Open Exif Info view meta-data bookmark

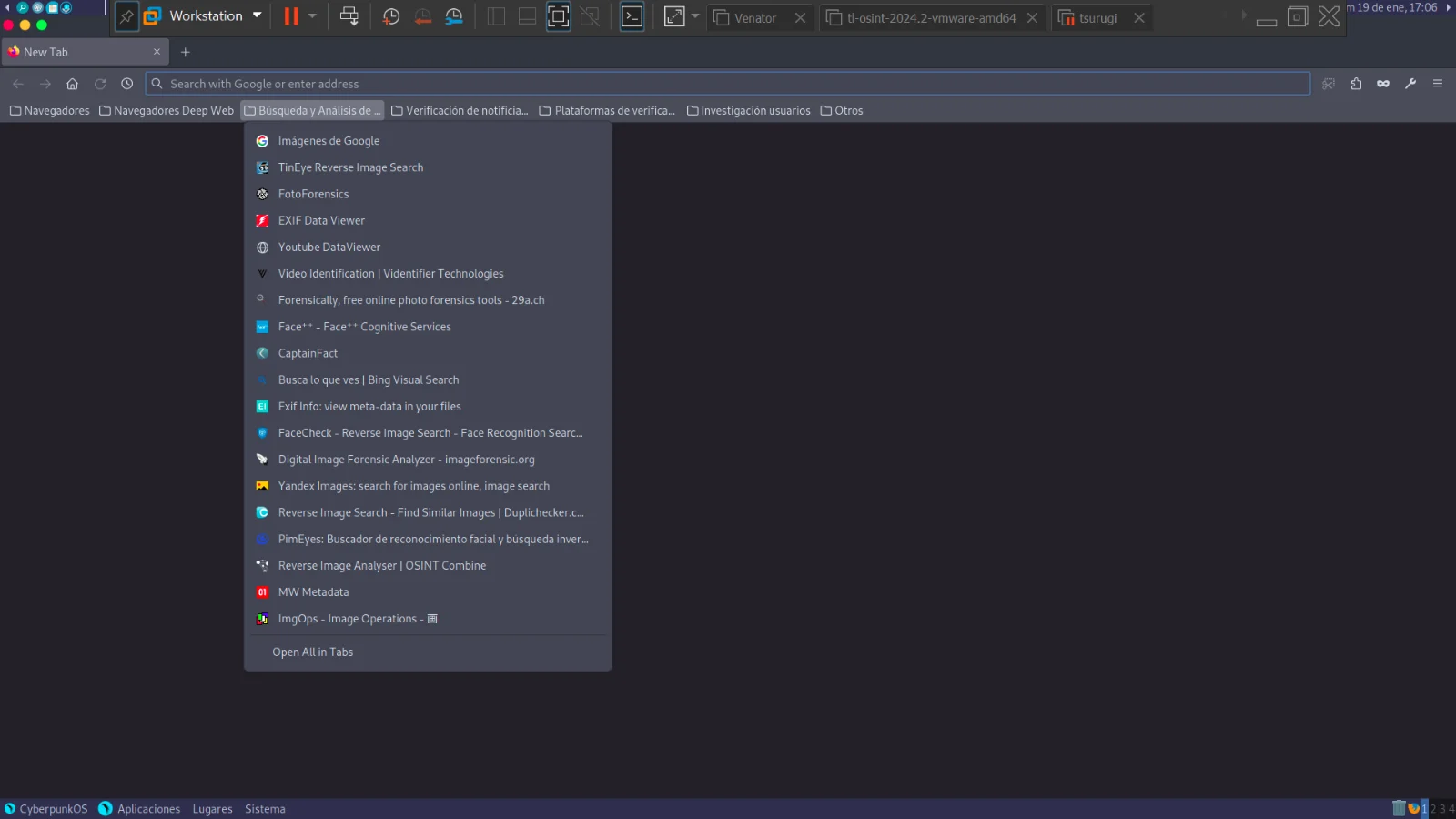click(x=428, y=407)
